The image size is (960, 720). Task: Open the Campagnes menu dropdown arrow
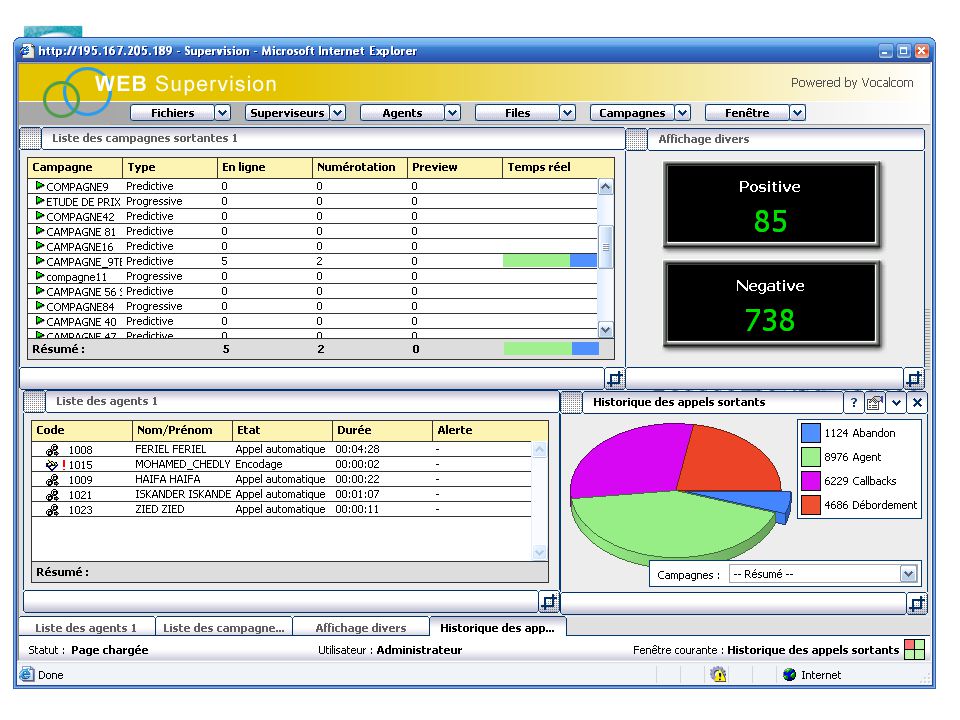pos(683,113)
